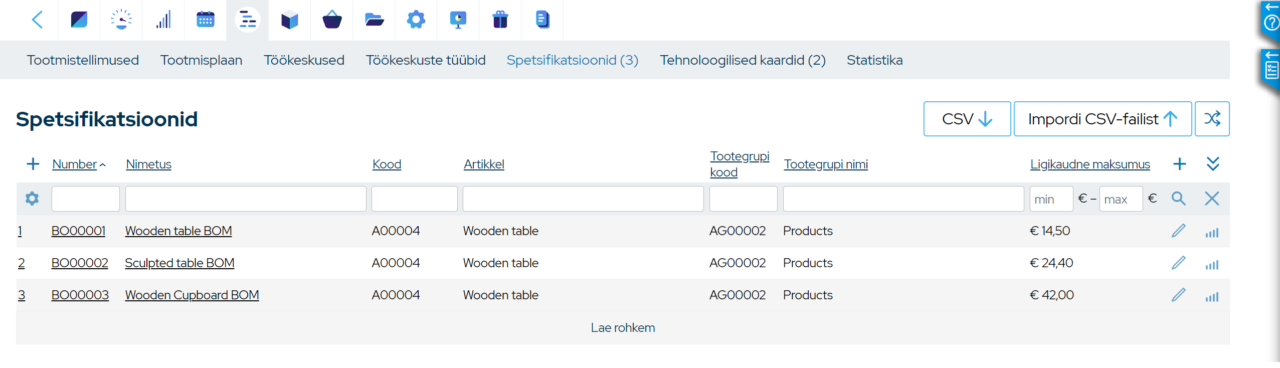Switch to the Tehnoloogilised kaardid tab
The image size is (1280, 368).
[743, 60]
